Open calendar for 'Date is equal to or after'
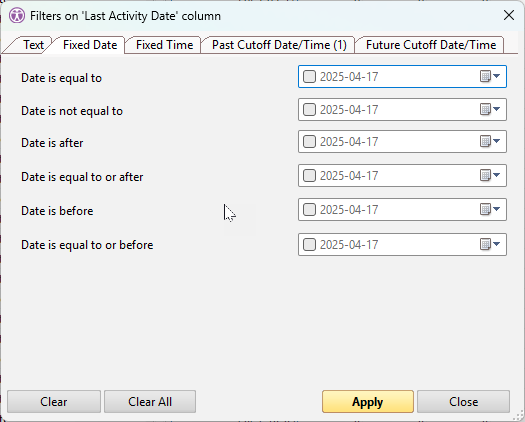Image resolution: width=525 pixels, height=422 pixels. click(485, 175)
